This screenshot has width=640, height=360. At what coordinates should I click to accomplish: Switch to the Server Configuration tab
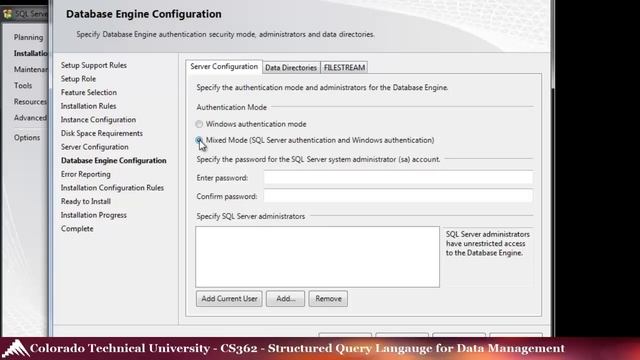click(224, 67)
